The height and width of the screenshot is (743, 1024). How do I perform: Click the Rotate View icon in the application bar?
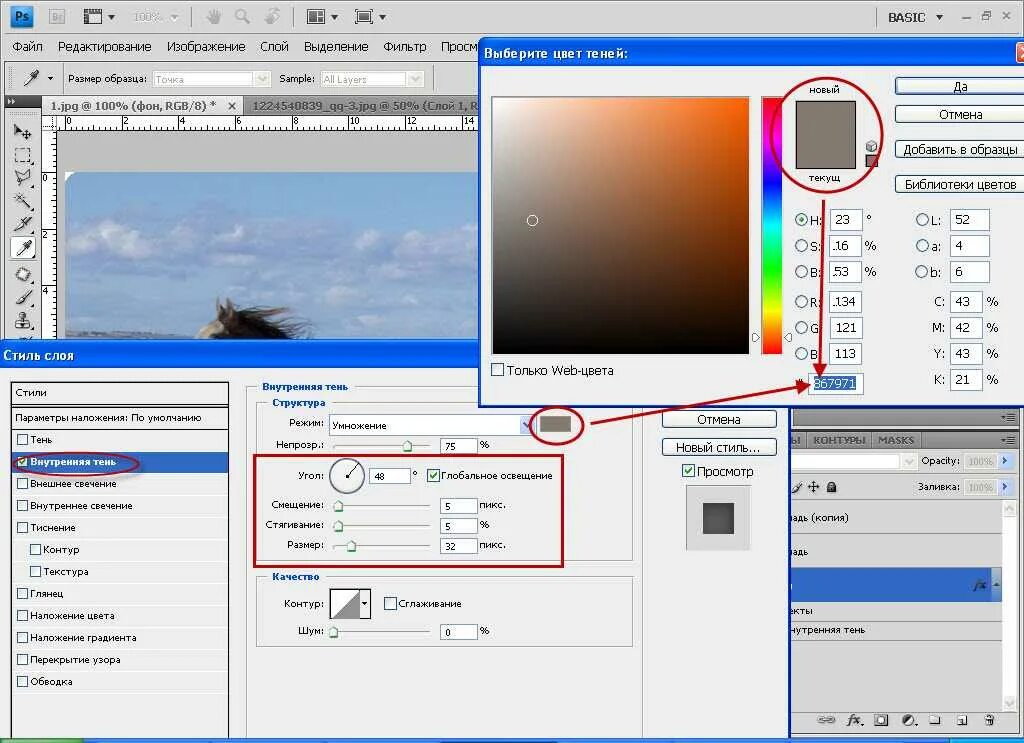pos(272,17)
